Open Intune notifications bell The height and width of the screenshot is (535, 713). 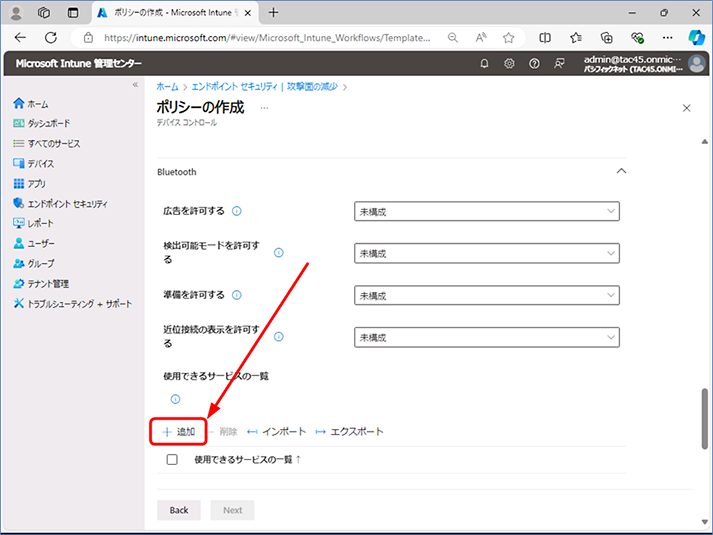click(484, 64)
